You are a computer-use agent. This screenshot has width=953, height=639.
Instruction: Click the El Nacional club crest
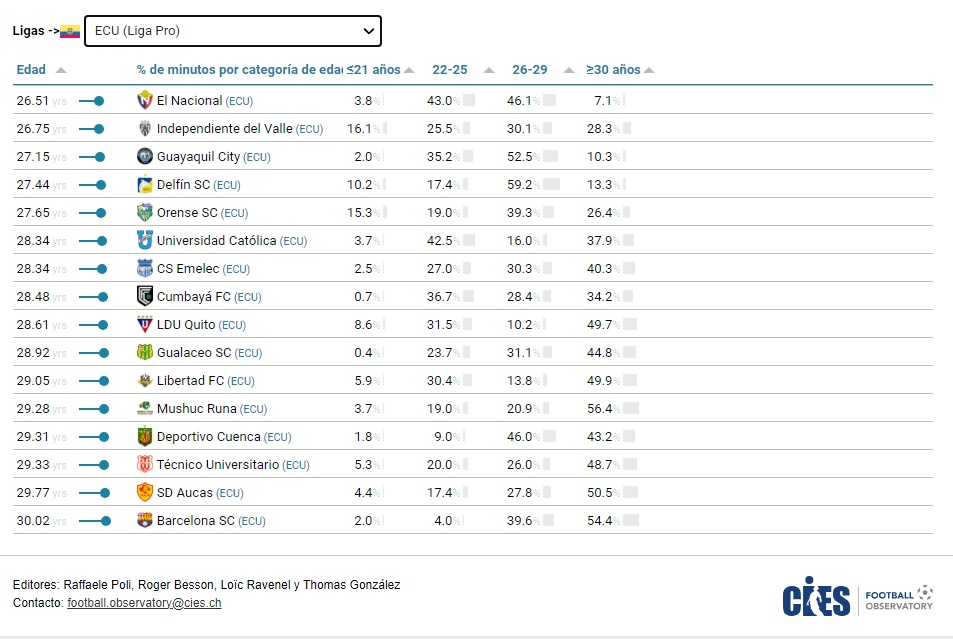145,101
